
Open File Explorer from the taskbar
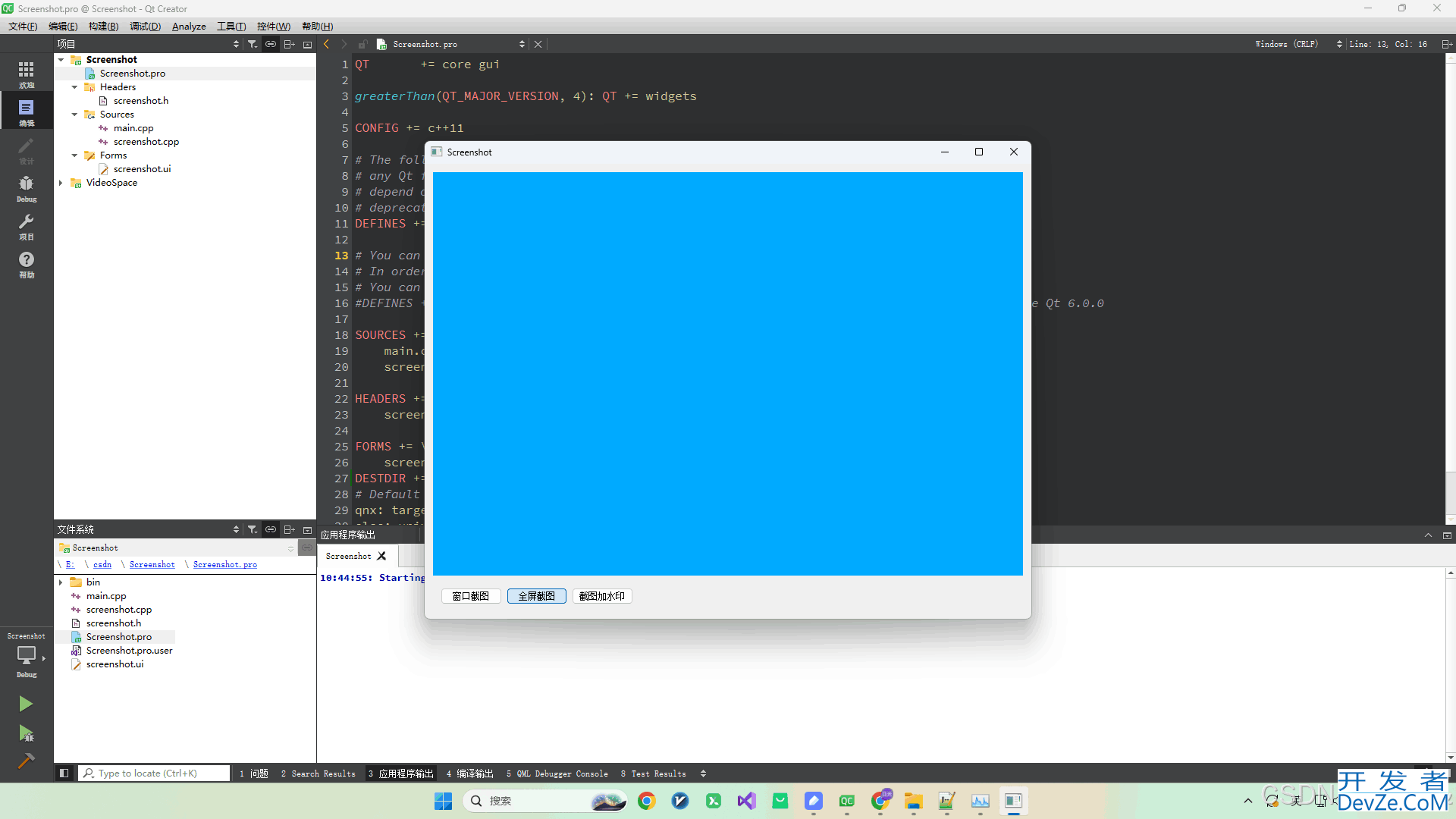(914, 801)
